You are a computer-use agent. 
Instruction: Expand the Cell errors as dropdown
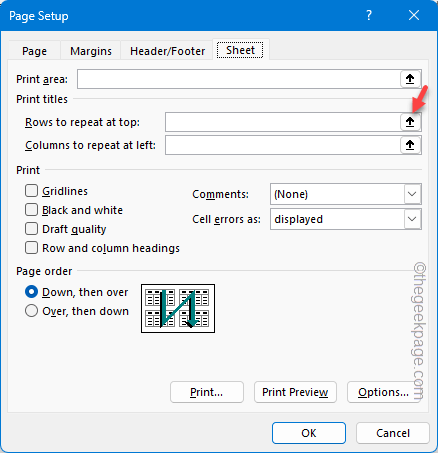point(346,219)
